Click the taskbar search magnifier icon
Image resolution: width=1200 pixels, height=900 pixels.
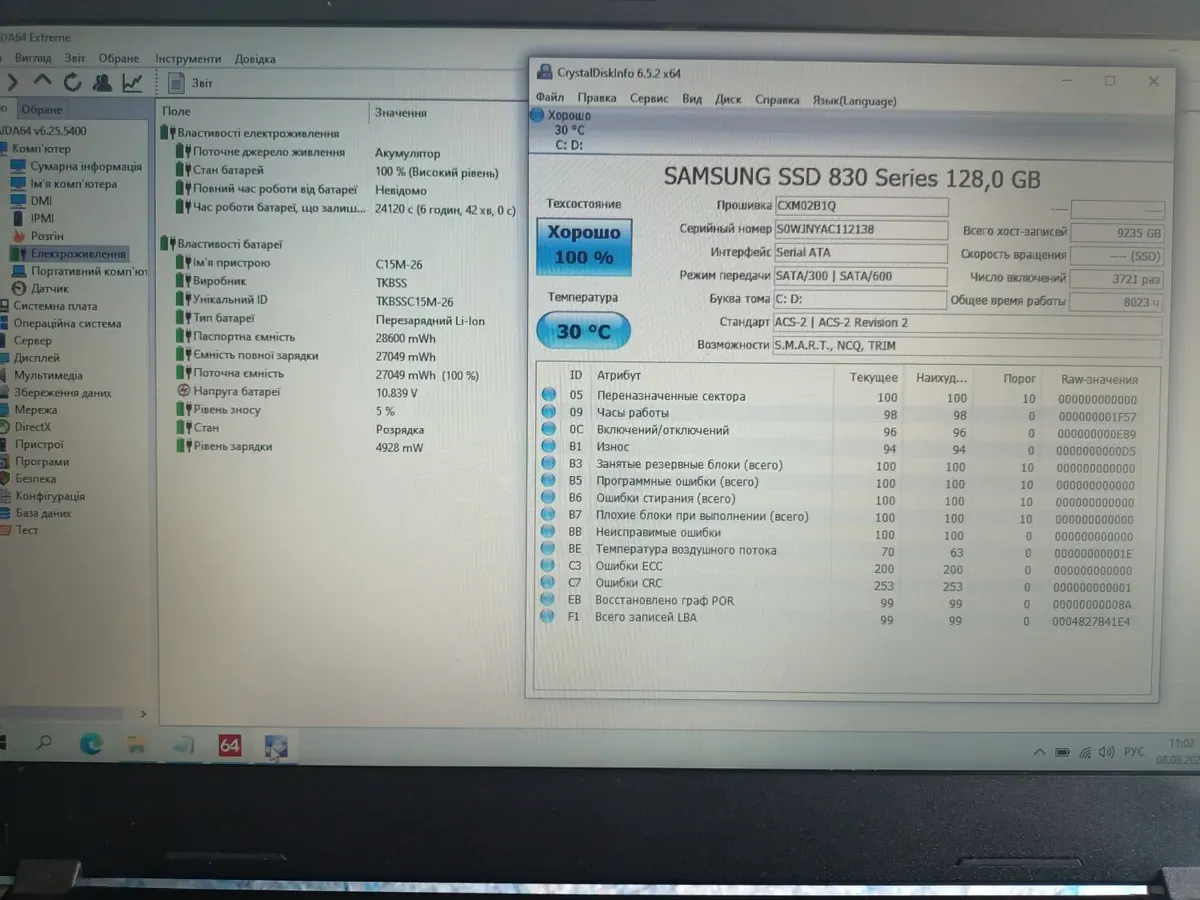pos(44,743)
